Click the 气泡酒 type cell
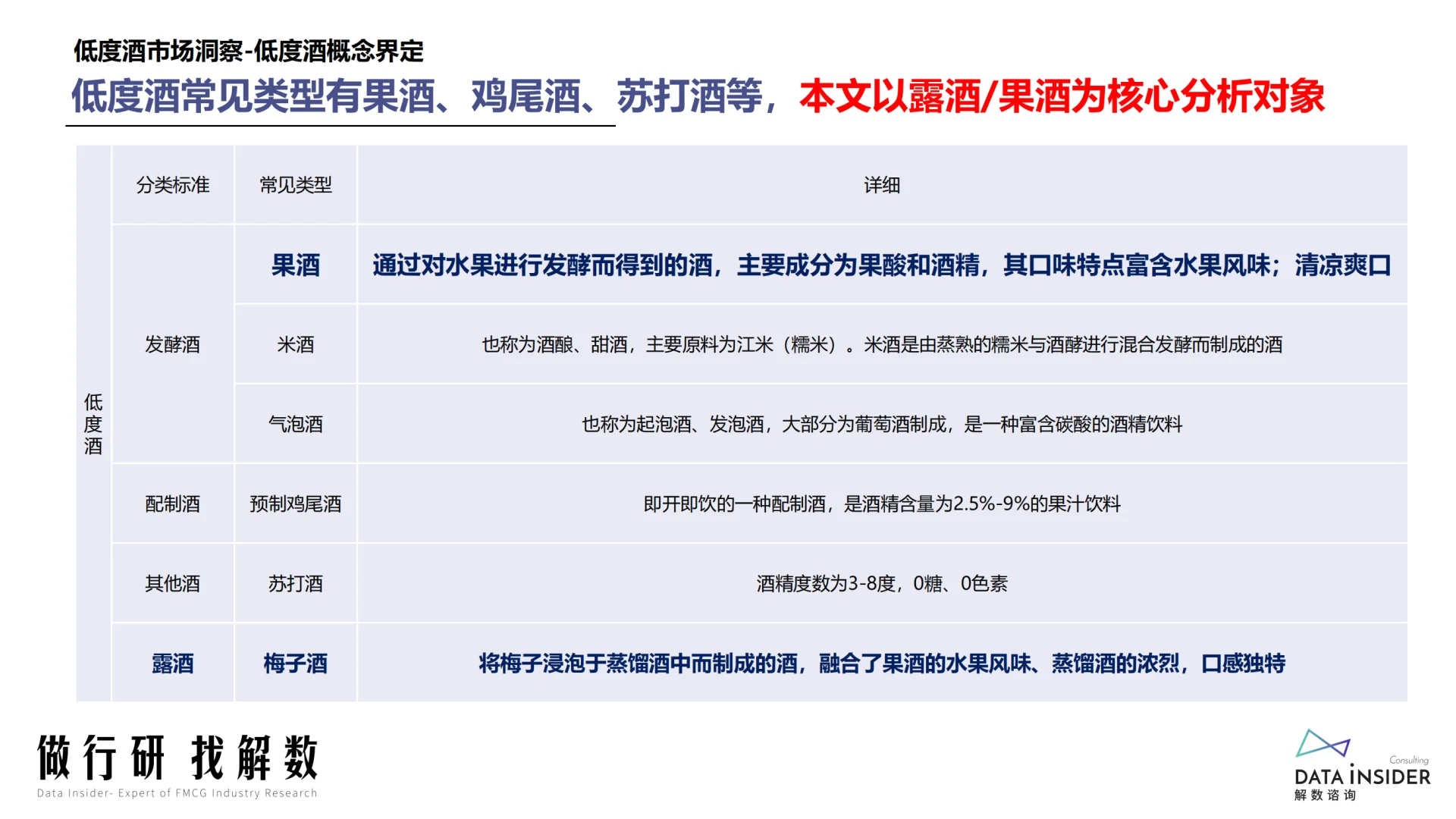The image size is (1456, 819). point(296,424)
